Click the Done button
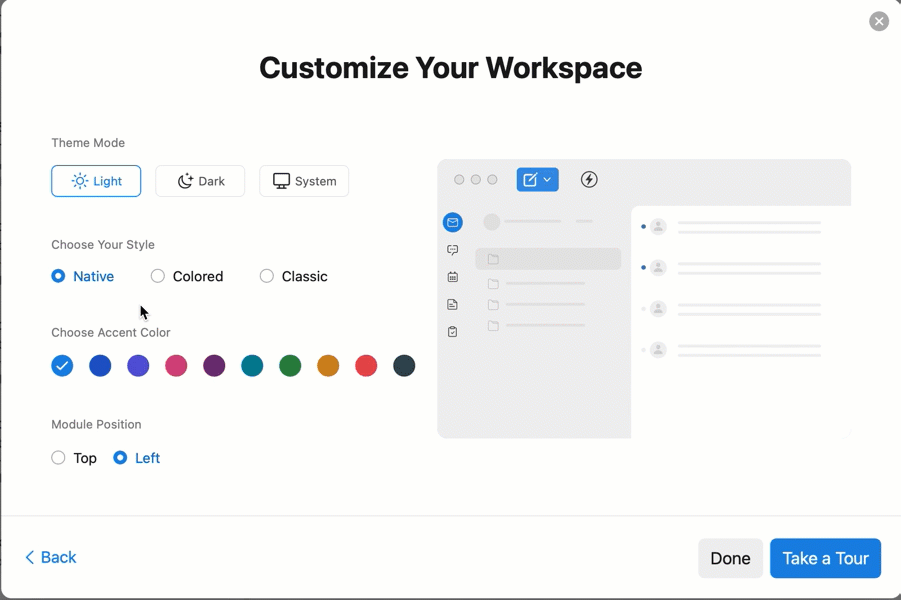This screenshot has width=901, height=600. click(x=730, y=558)
